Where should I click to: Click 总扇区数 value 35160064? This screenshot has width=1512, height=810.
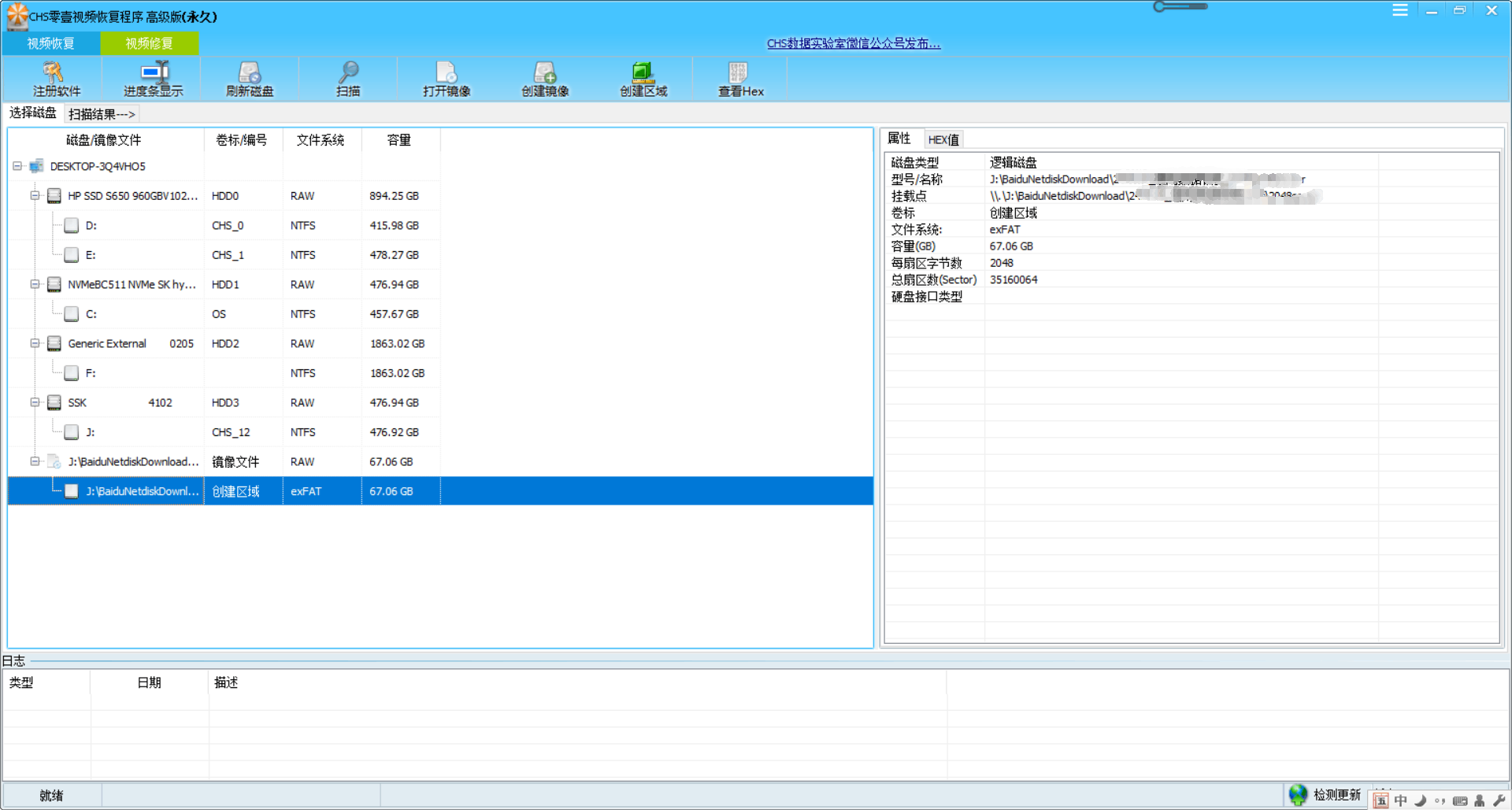tap(1014, 279)
